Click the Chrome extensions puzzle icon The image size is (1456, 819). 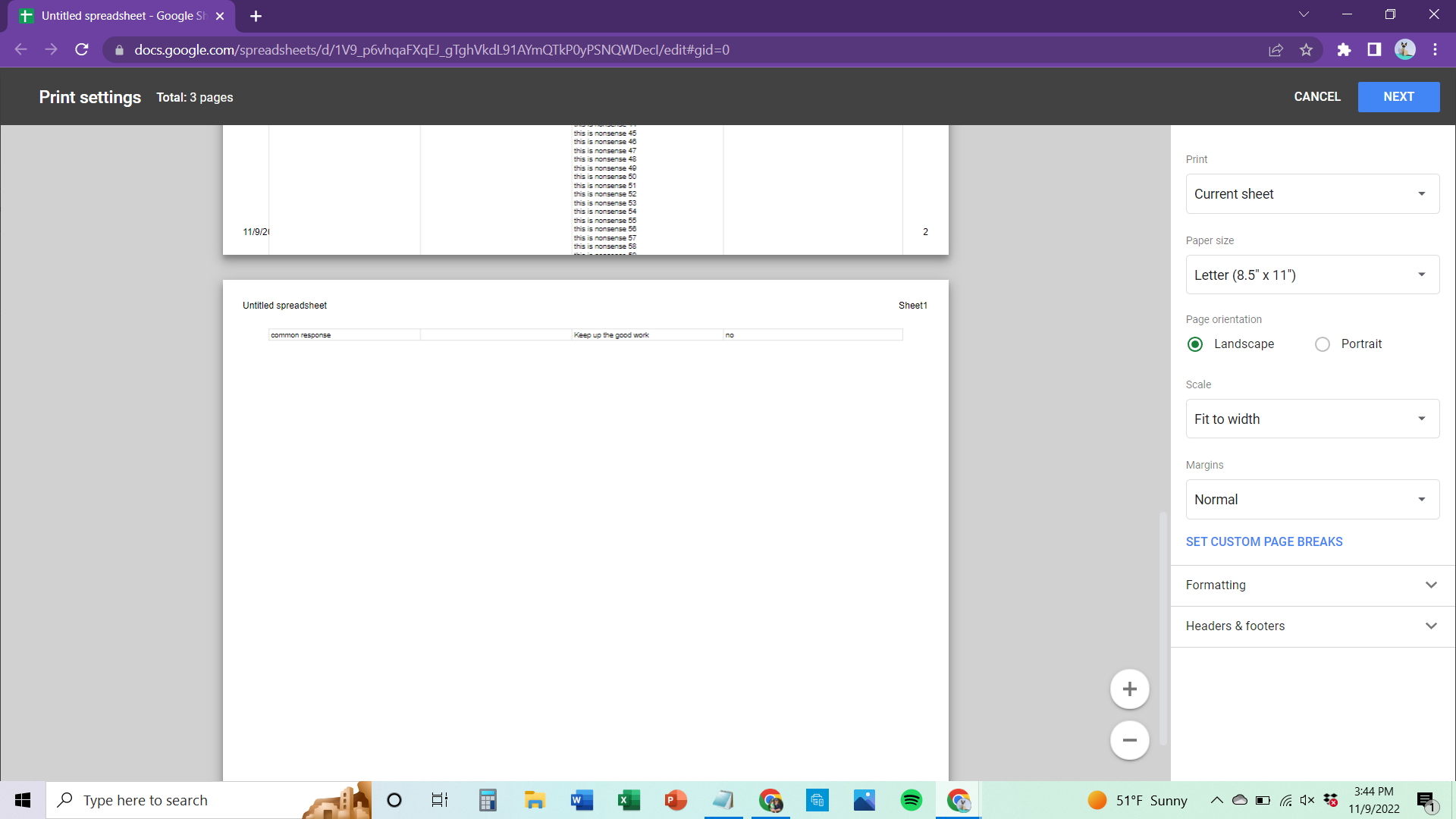tap(1345, 51)
